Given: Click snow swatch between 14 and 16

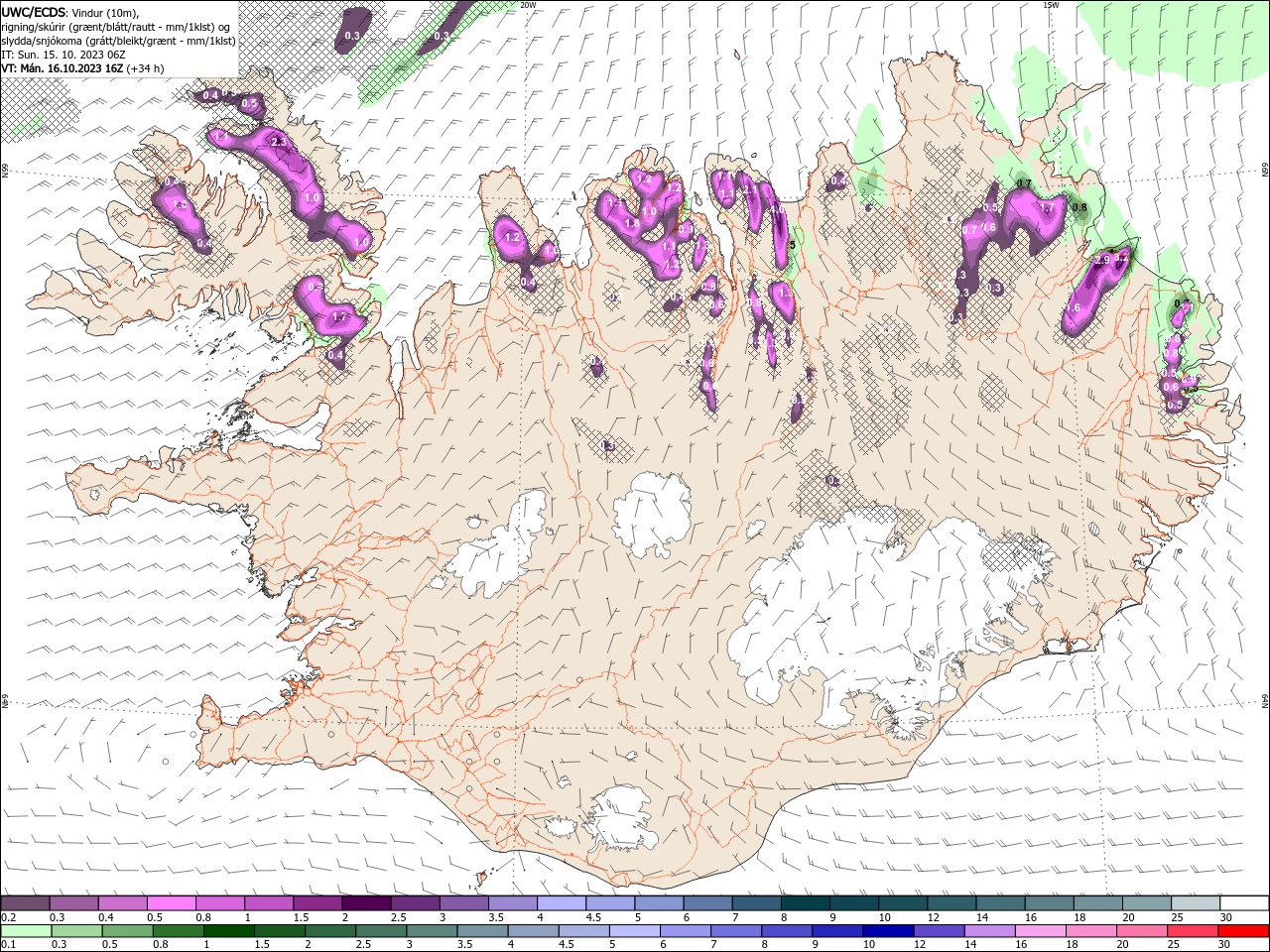Looking at the screenshot, I should coord(1000,903).
